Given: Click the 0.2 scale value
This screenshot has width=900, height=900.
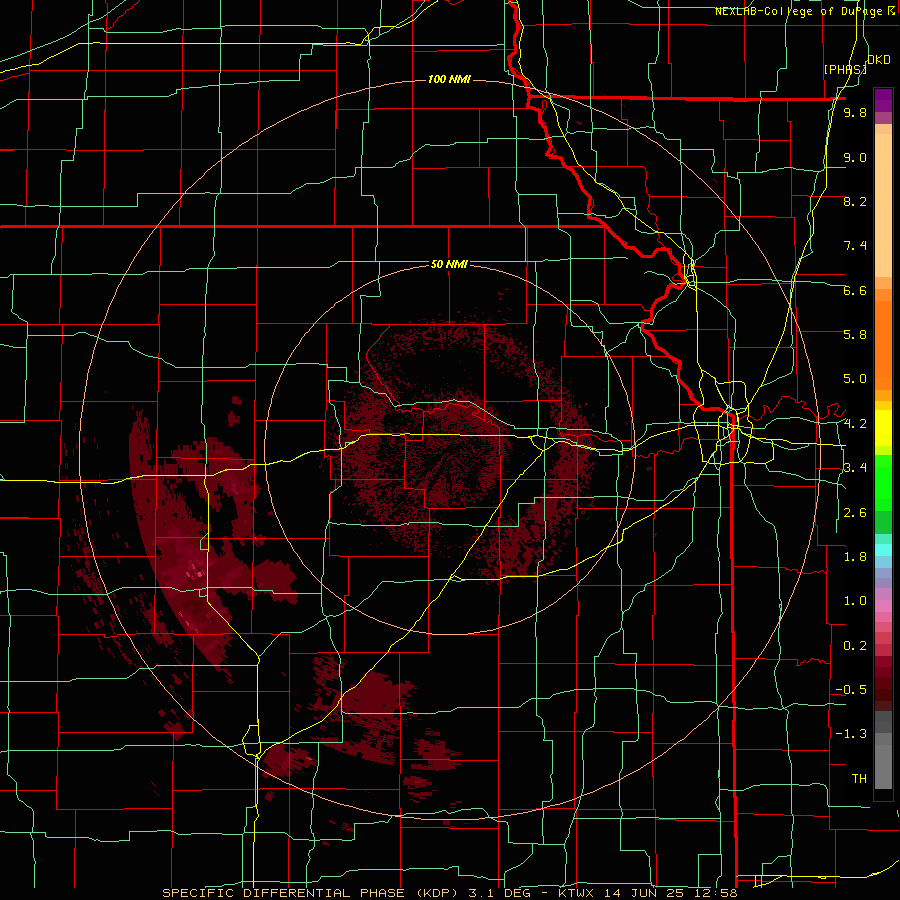Looking at the screenshot, I should (855, 646).
